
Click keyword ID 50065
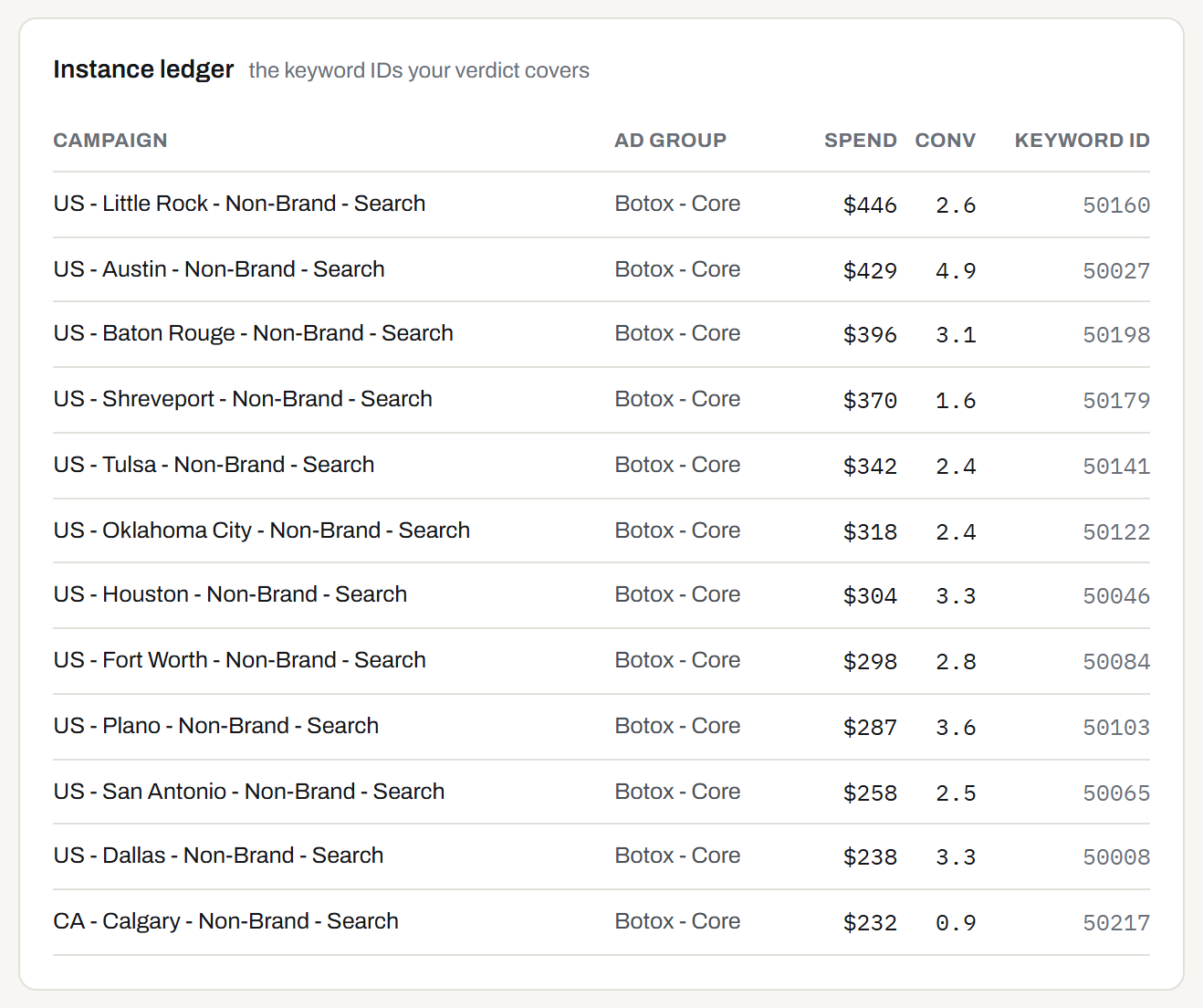click(1116, 793)
